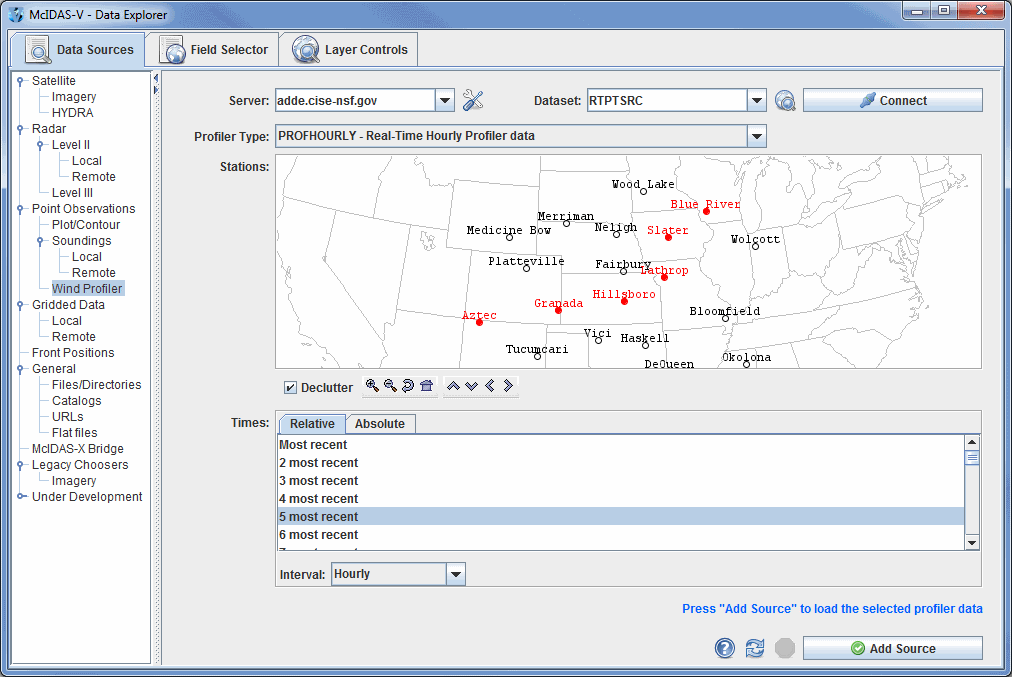The width and height of the screenshot is (1012, 677).
Task: Open the Interval Hourly dropdown
Action: pyautogui.click(x=456, y=574)
